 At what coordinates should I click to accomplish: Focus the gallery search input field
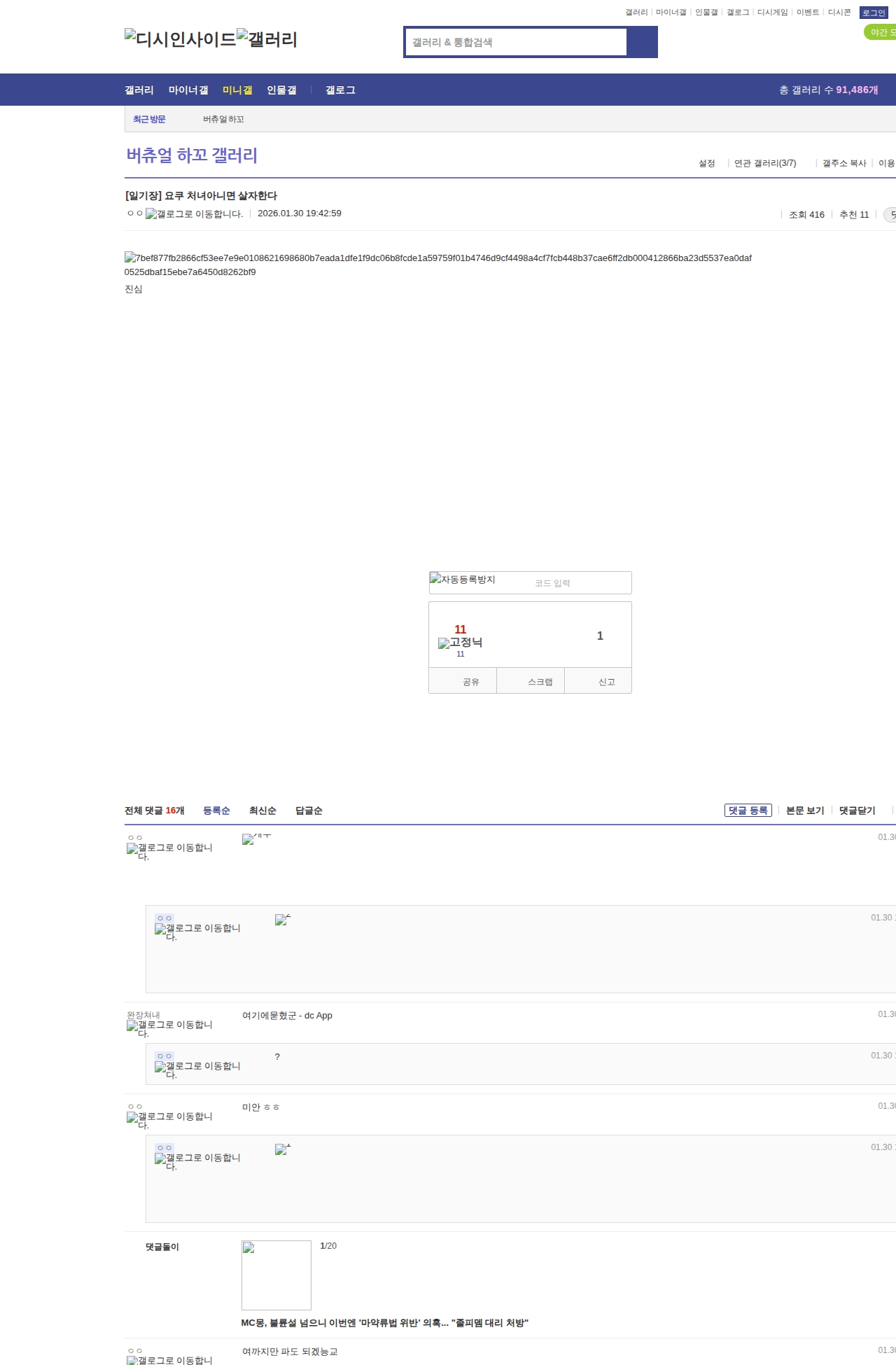[516, 42]
